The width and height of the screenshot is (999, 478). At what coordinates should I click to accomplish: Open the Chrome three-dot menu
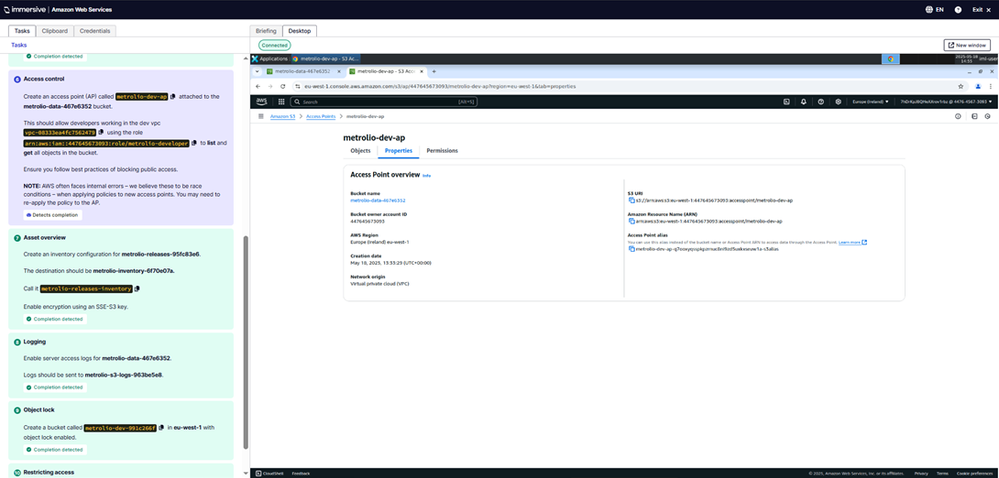[990, 86]
